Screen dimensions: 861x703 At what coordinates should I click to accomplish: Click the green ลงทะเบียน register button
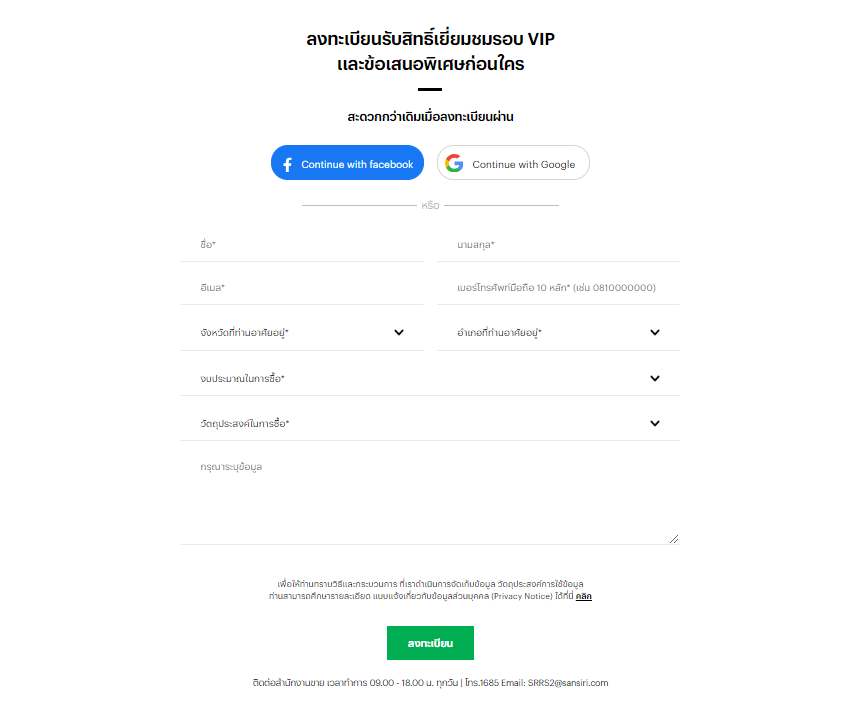point(430,643)
